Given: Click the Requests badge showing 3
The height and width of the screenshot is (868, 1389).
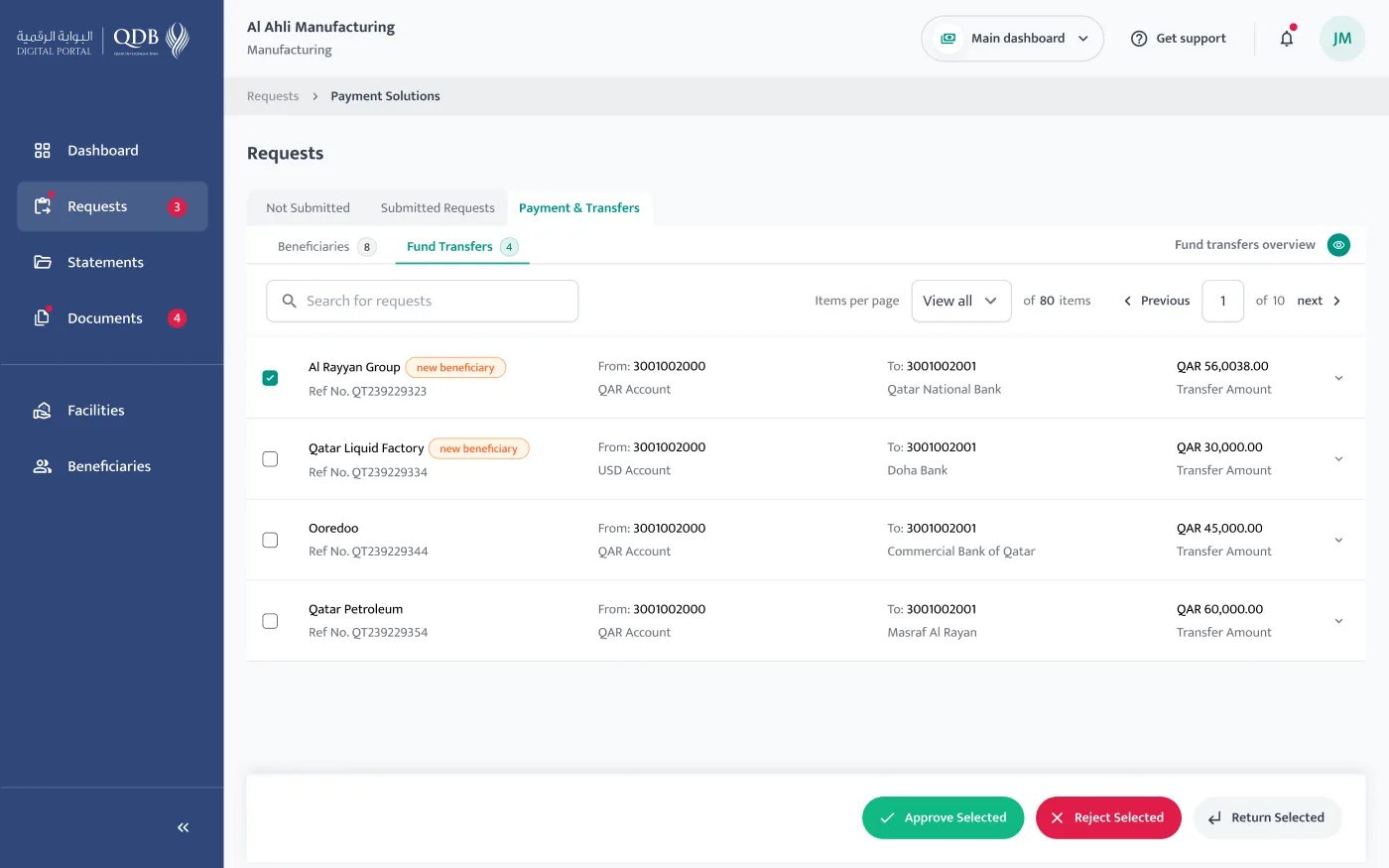Looking at the screenshot, I should pyautogui.click(x=177, y=206).
